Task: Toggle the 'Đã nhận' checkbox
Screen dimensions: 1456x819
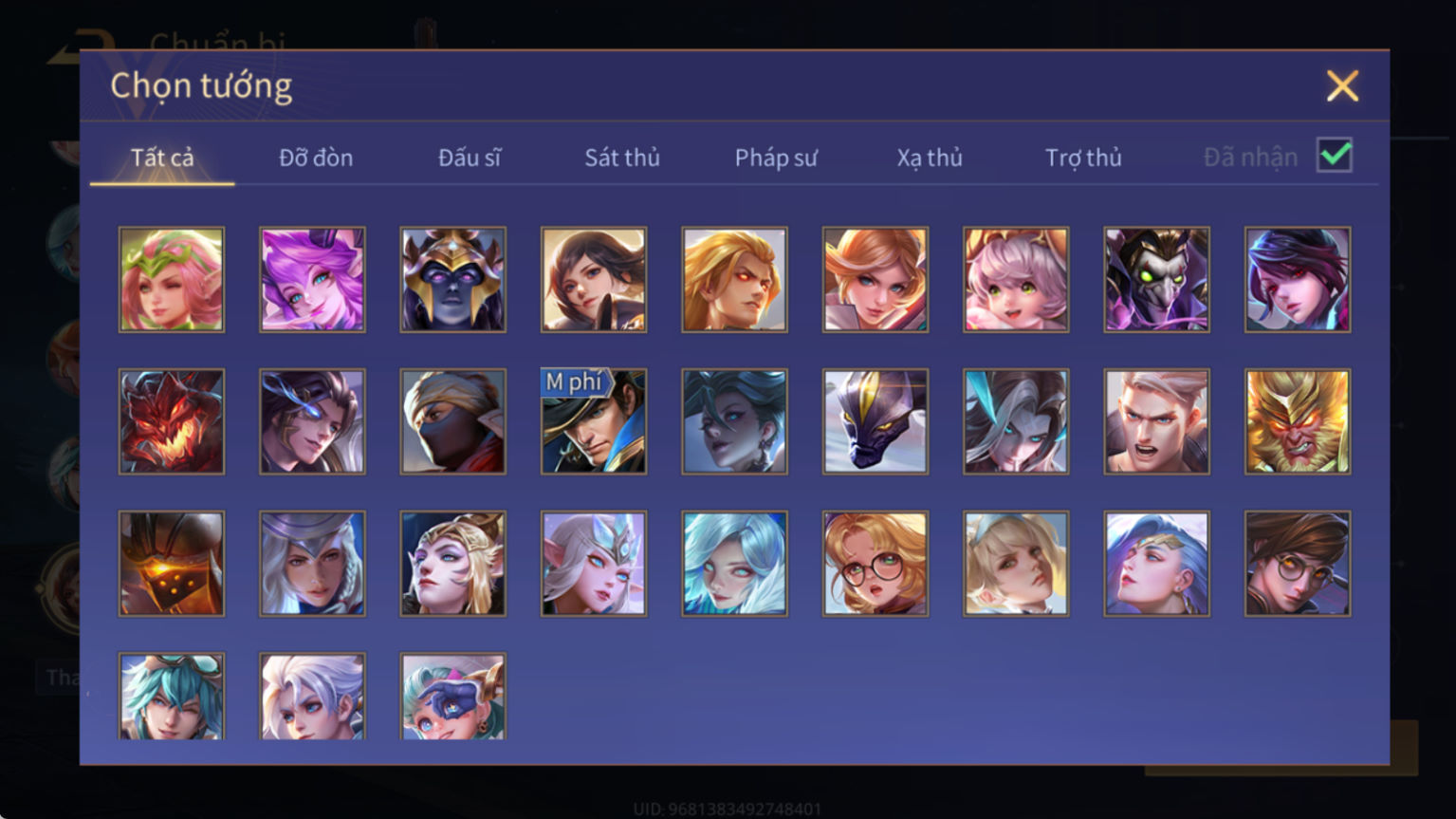Action: pos(1335,155)
